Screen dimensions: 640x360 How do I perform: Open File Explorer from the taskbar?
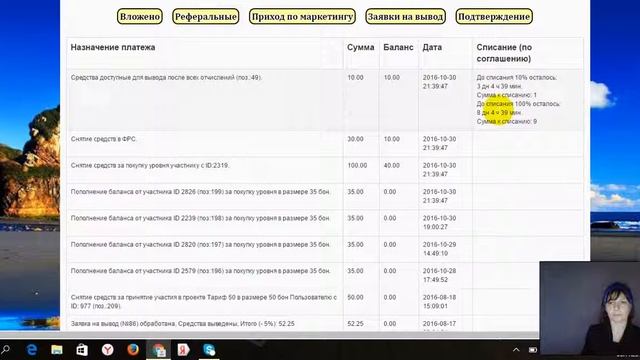point(57,350)
